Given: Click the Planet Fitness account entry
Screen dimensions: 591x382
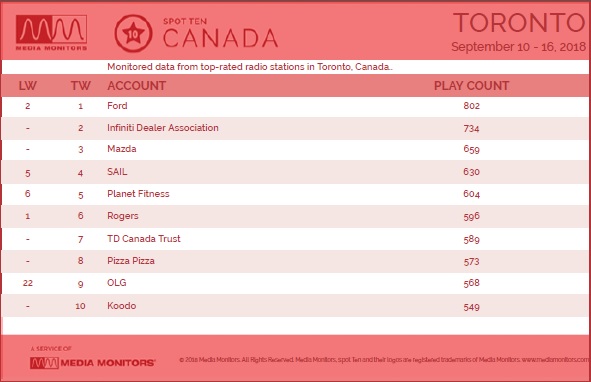Looking at the screenshot, I should tap(138, 193).
